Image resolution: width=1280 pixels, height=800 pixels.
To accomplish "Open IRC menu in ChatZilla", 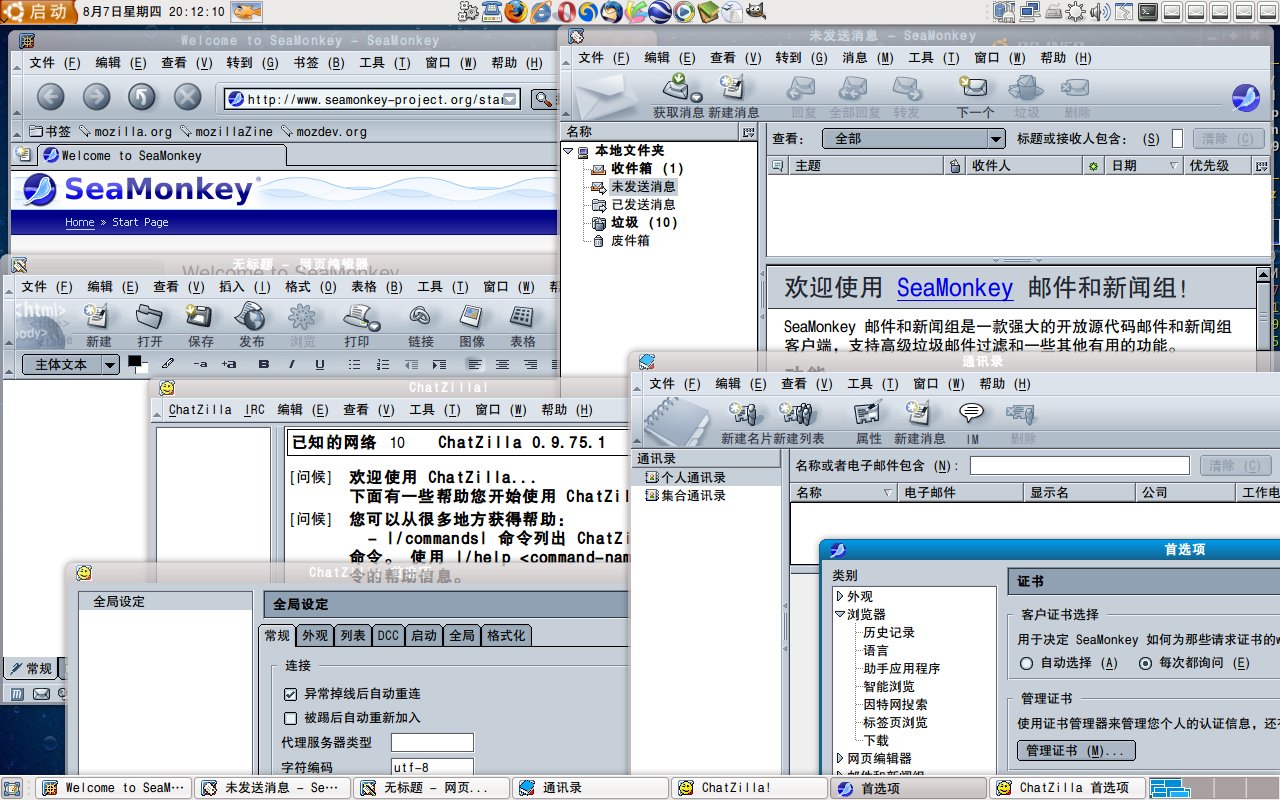I will coord(254,410).
